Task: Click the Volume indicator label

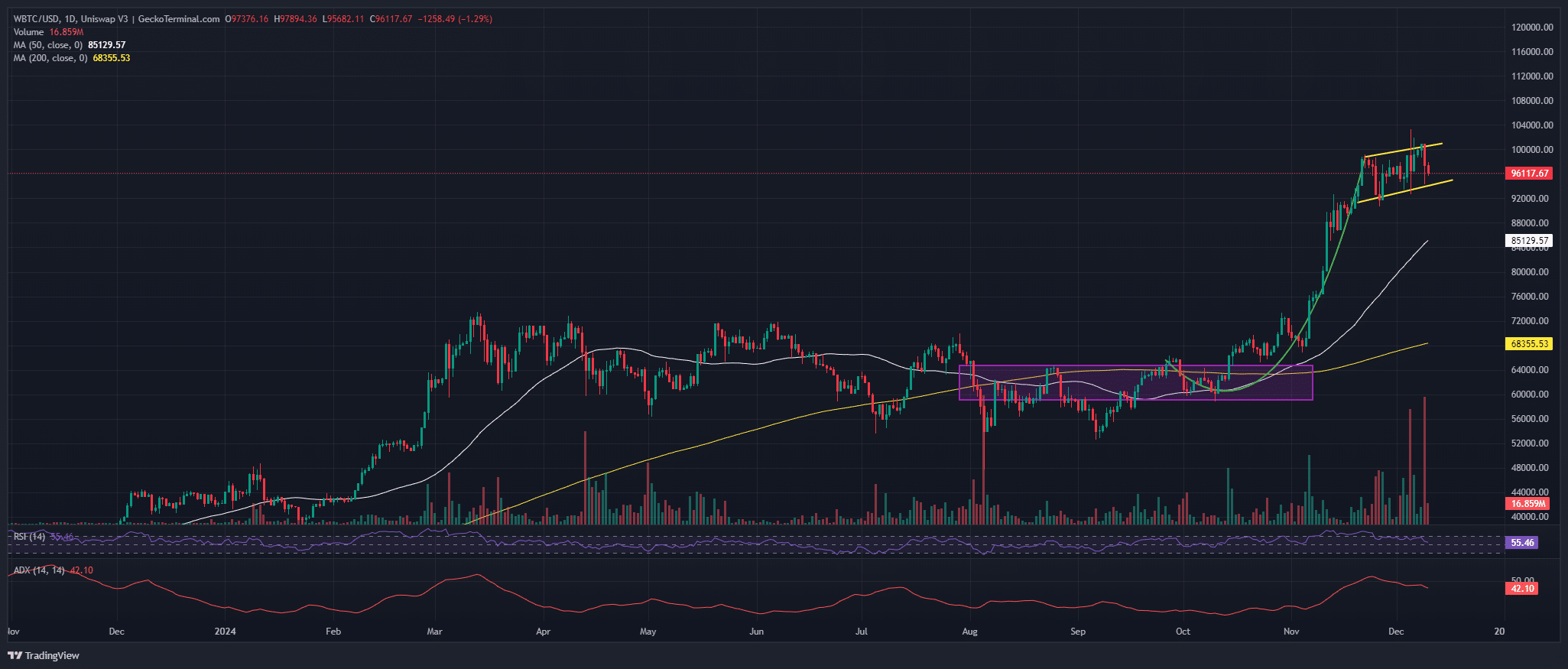Action: [28, 32]
